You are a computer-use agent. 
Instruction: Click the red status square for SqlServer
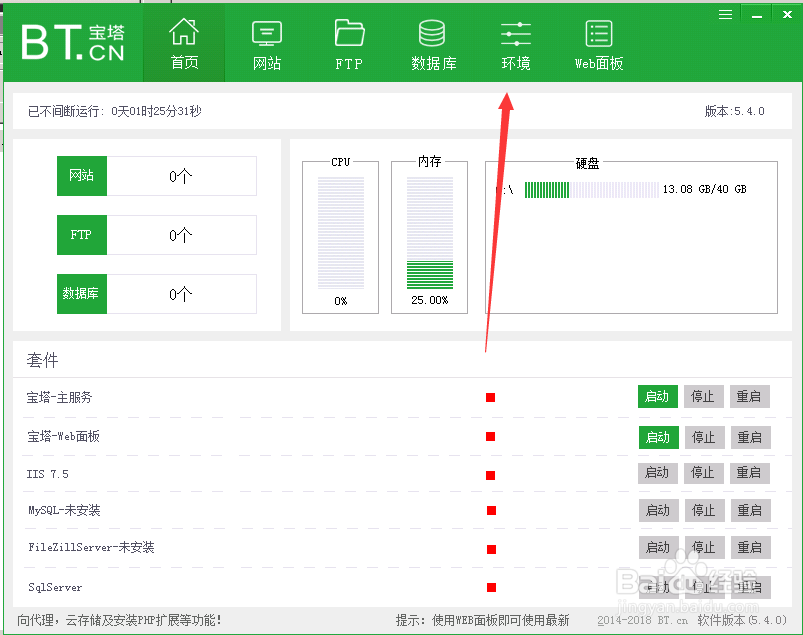(x=492, y=587)
